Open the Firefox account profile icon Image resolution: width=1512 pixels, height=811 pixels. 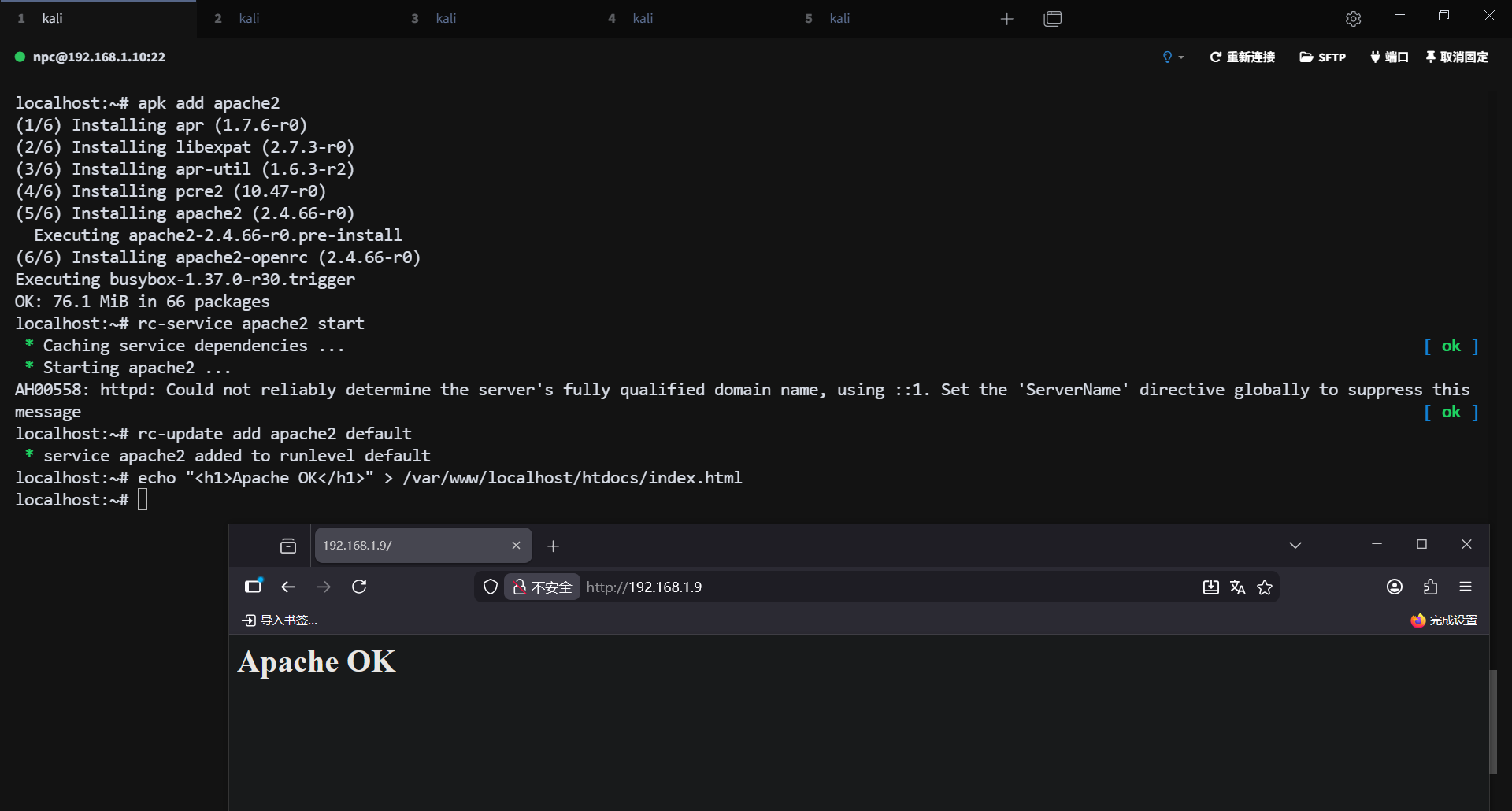(1395, 587)
